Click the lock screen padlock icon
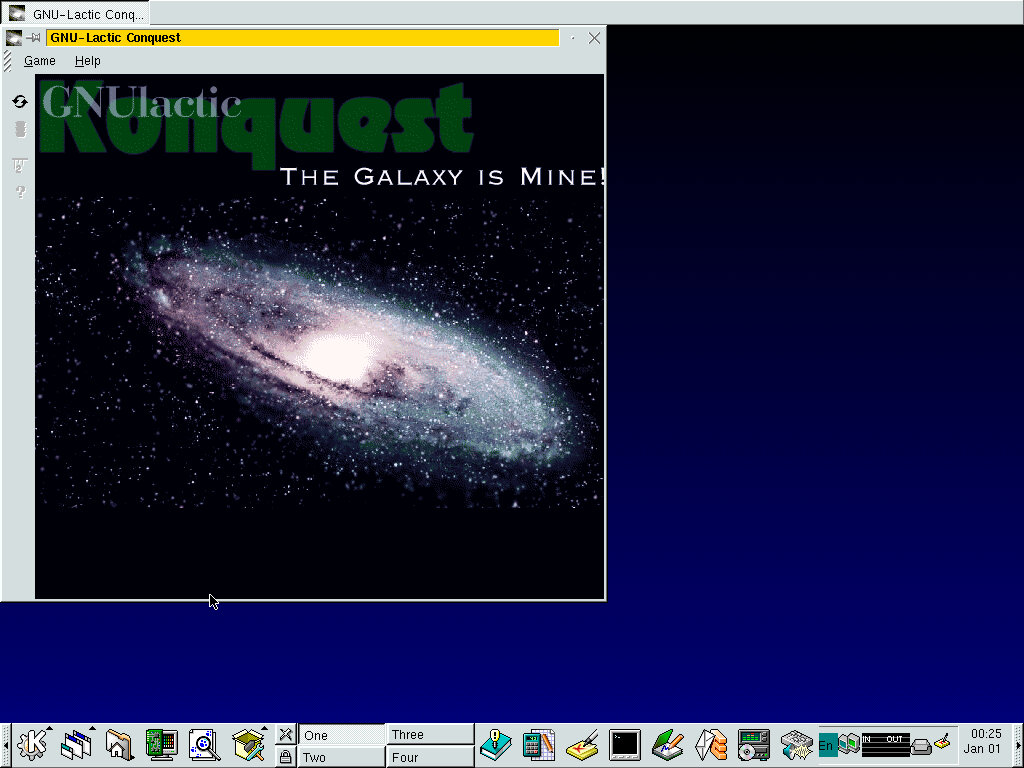This screenshot has width=1024, height=768. pos(285,757)
